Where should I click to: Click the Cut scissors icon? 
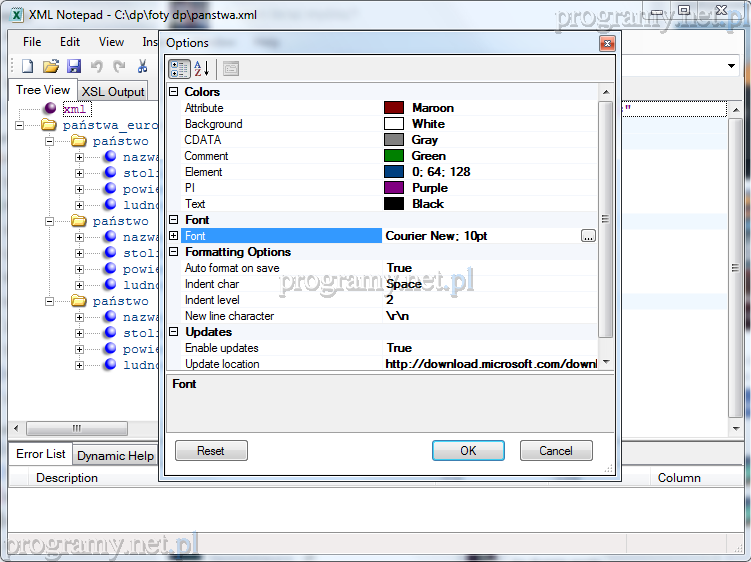tap(142, 66)
